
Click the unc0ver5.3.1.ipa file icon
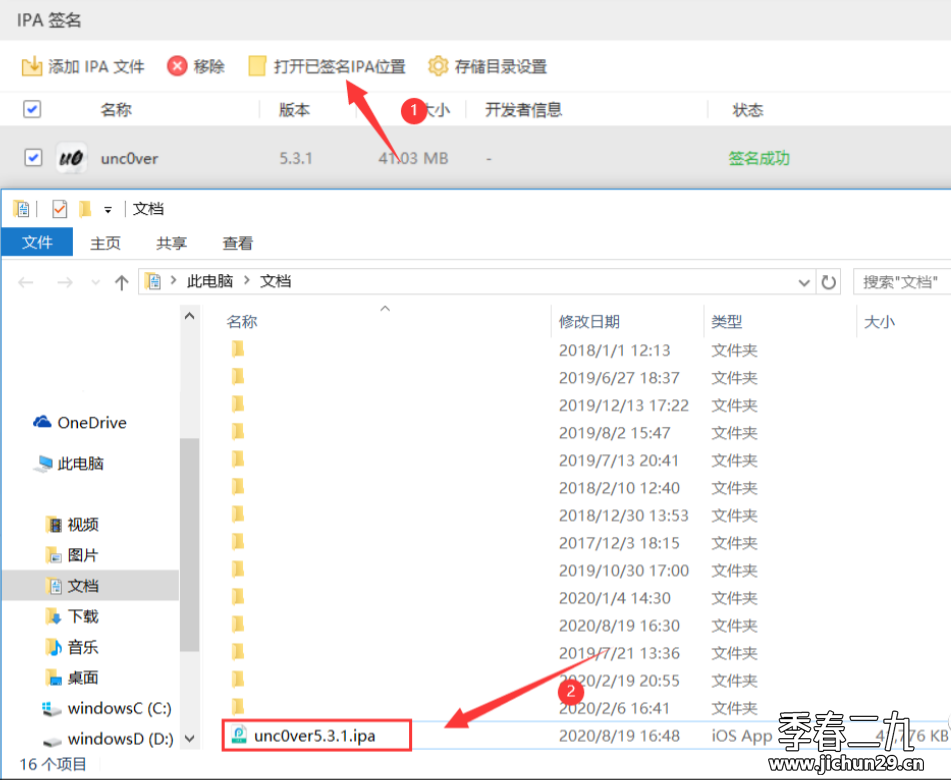pyautogui.click(x=239, y=735)
